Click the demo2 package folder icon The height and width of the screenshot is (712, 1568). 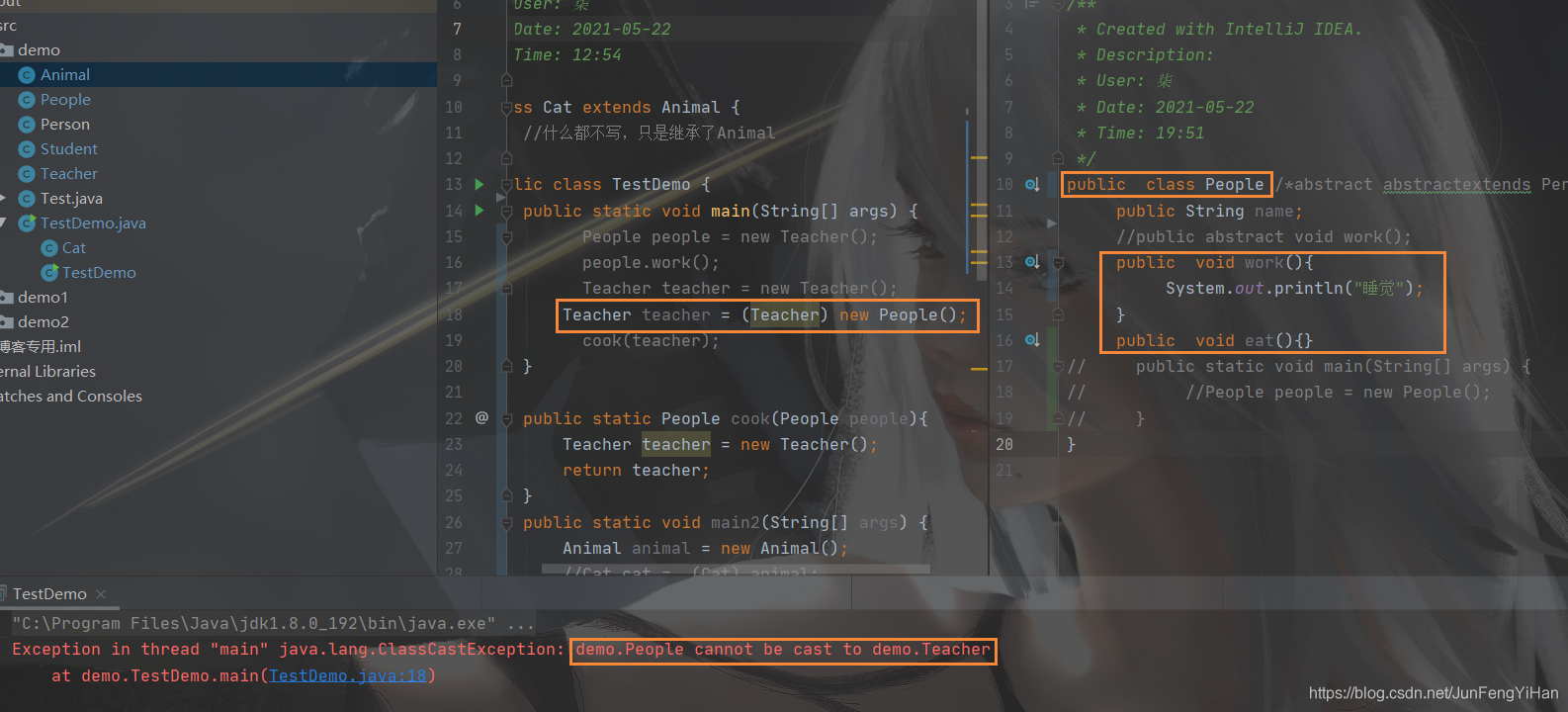(x=6, y=322)
